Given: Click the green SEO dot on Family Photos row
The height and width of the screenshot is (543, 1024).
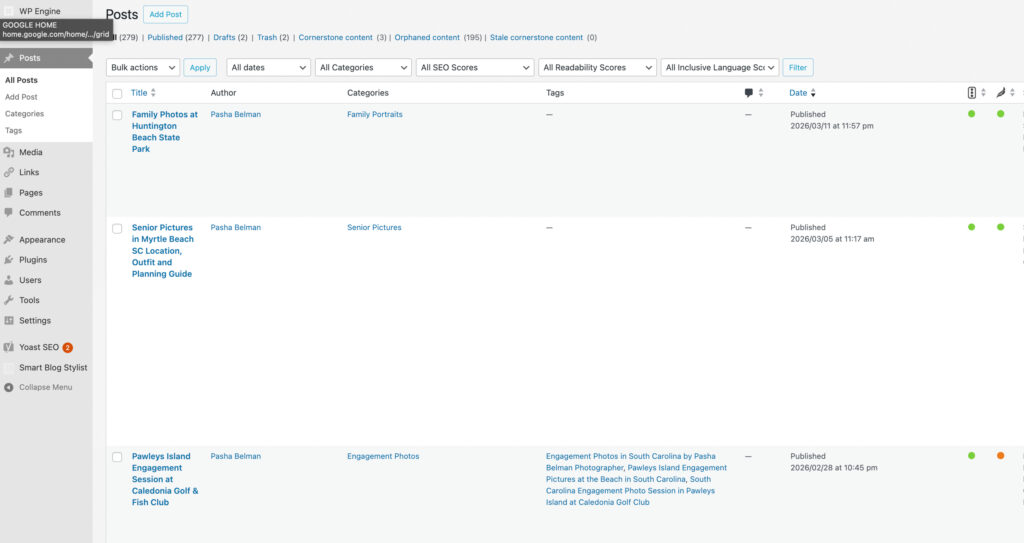Looking at the screenshot, I should pos(972,114).
